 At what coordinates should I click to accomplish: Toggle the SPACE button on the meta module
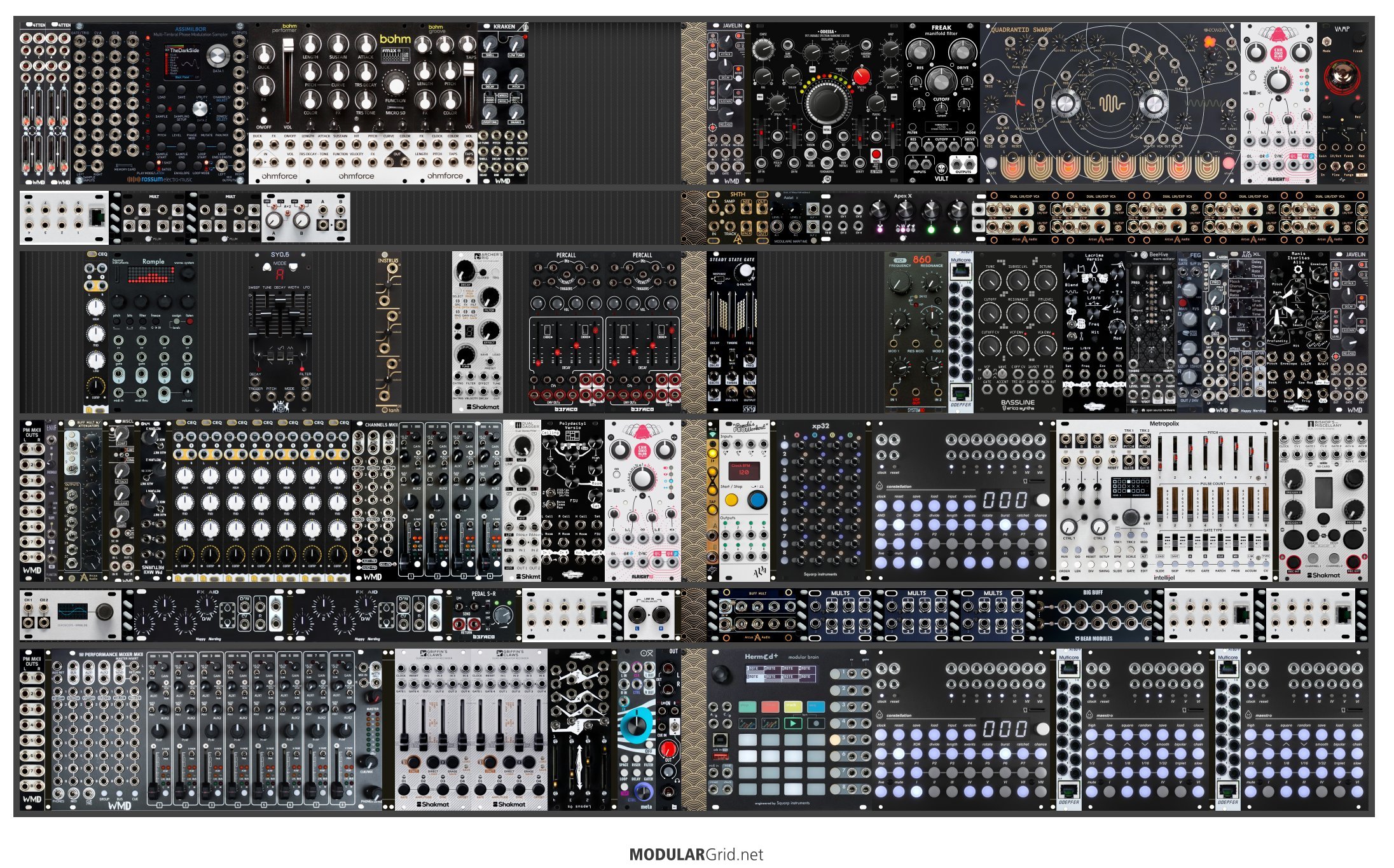tap(624, 757)
